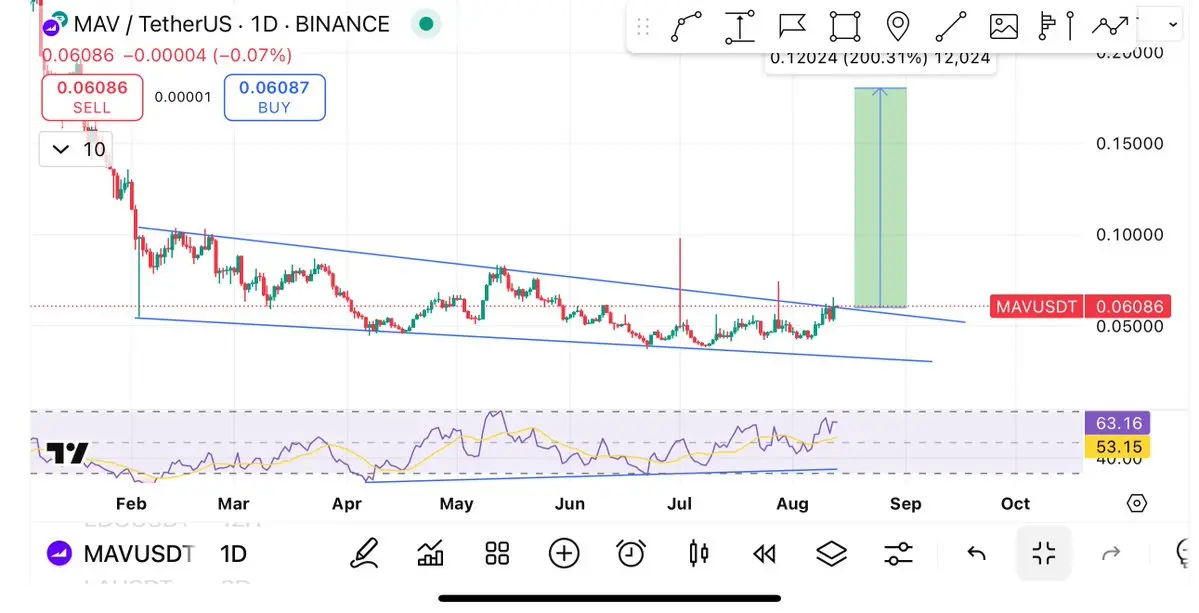Screen dimensions: 1199x613
Task: Open the four-square layout grid
Action: pos(497,553)
